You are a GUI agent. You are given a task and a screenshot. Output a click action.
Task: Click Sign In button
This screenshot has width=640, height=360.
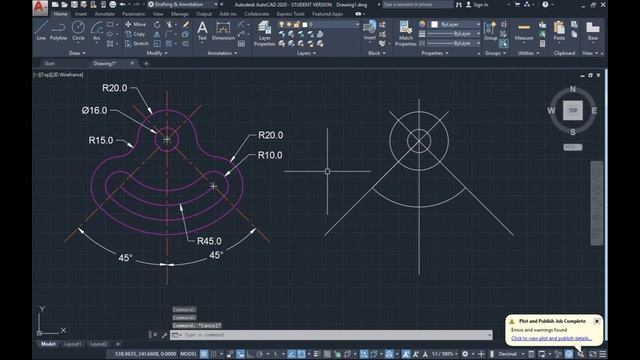tap(477, 4)
